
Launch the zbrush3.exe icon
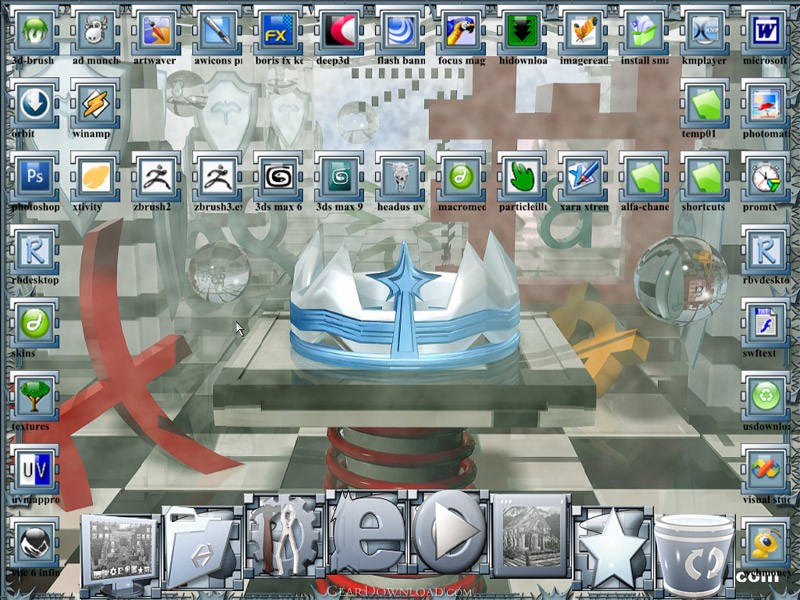(x=217, y=177)
